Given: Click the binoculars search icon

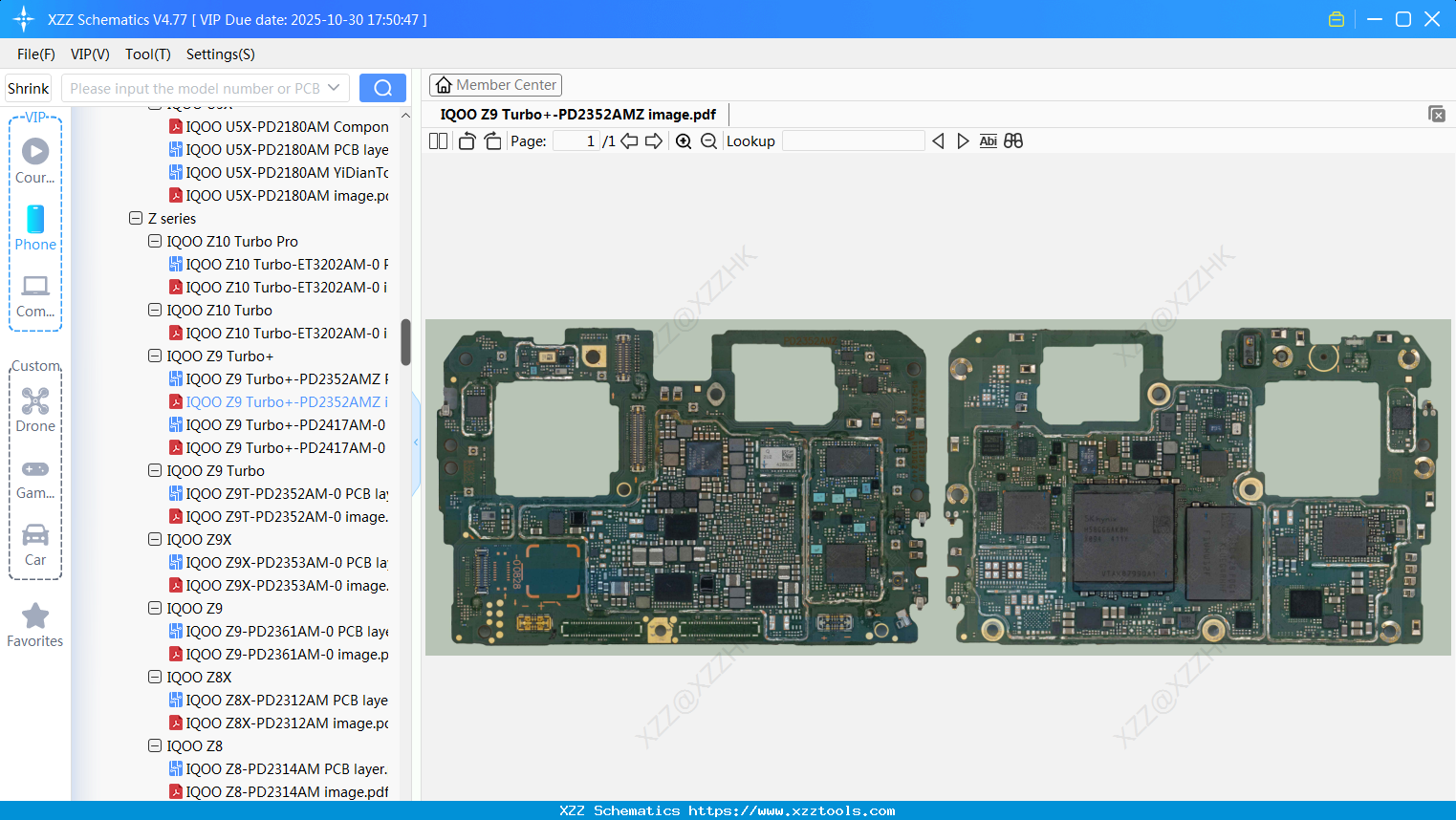Looking at the screenshot, I should [x=1013, y=141].
